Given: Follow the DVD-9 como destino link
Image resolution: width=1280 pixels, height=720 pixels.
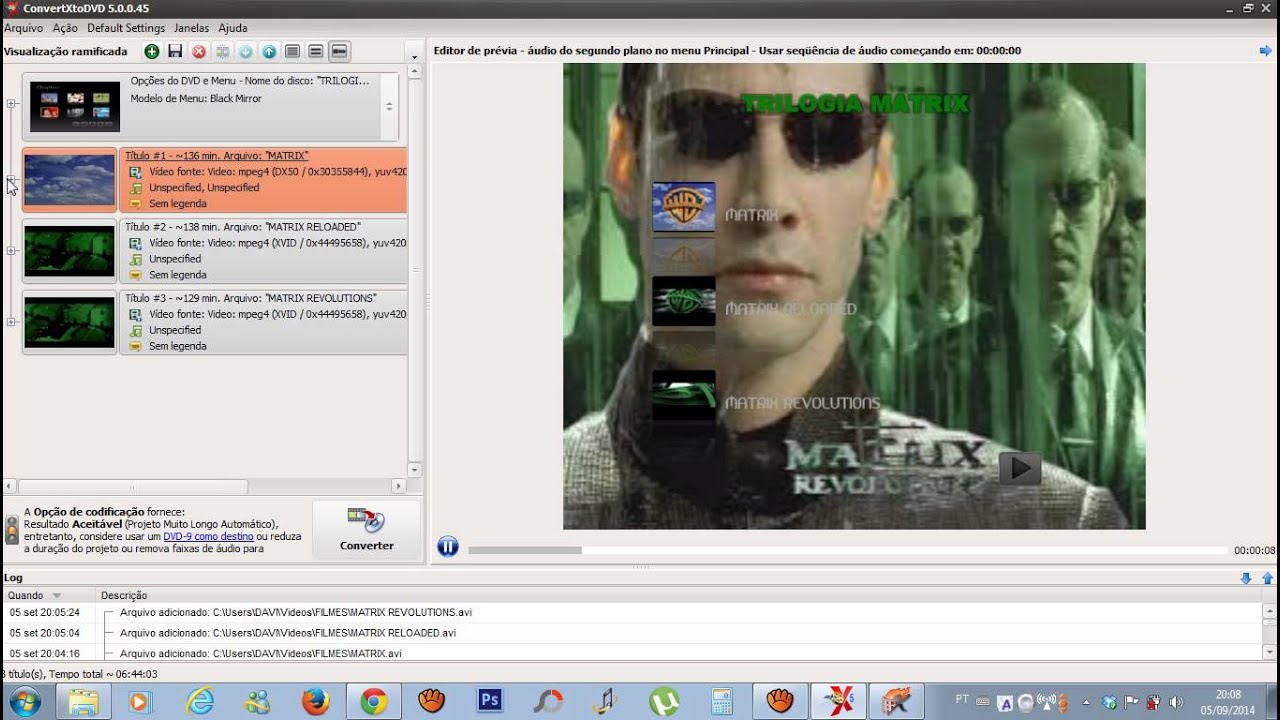Looking at the screenshot, I should [208, 536].
